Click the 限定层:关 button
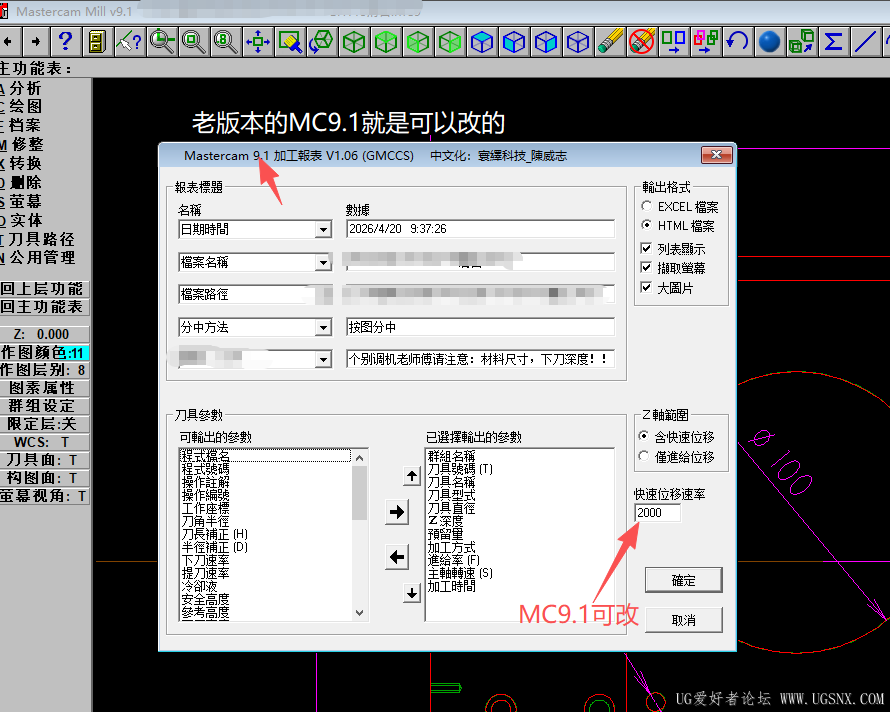Viewport: 890px width, 712px height. pyautogui.click(x=44, y=424)
